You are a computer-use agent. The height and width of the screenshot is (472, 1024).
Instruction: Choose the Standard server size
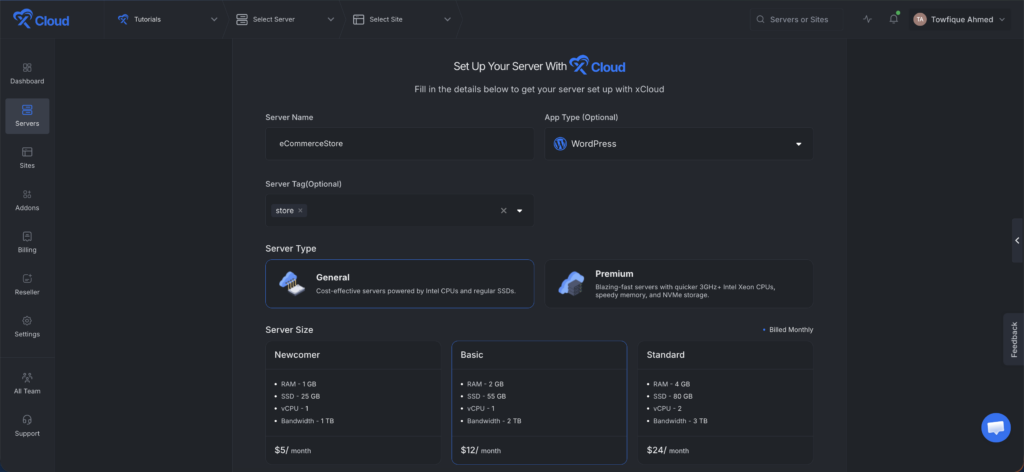coord(726,402)
